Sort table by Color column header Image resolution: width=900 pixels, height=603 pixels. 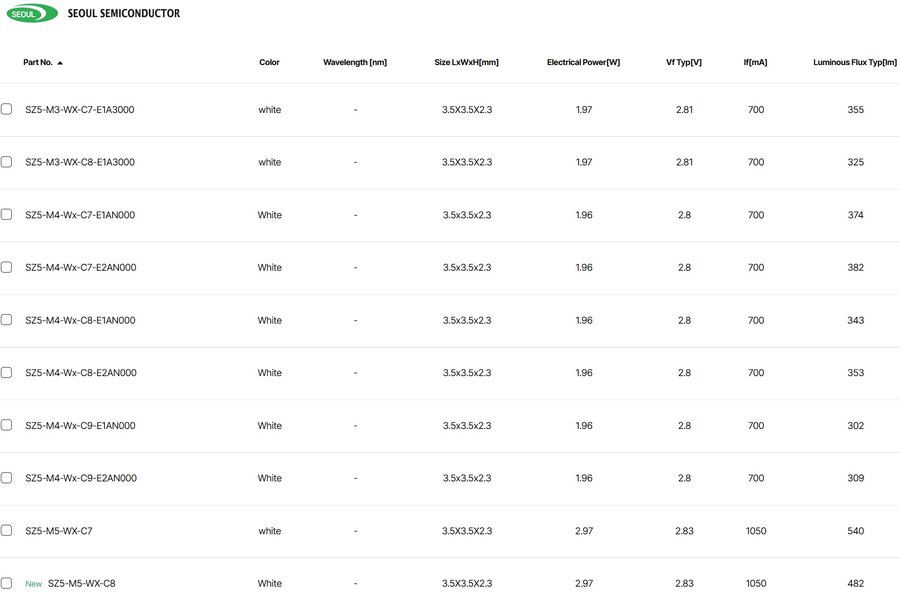269,62
